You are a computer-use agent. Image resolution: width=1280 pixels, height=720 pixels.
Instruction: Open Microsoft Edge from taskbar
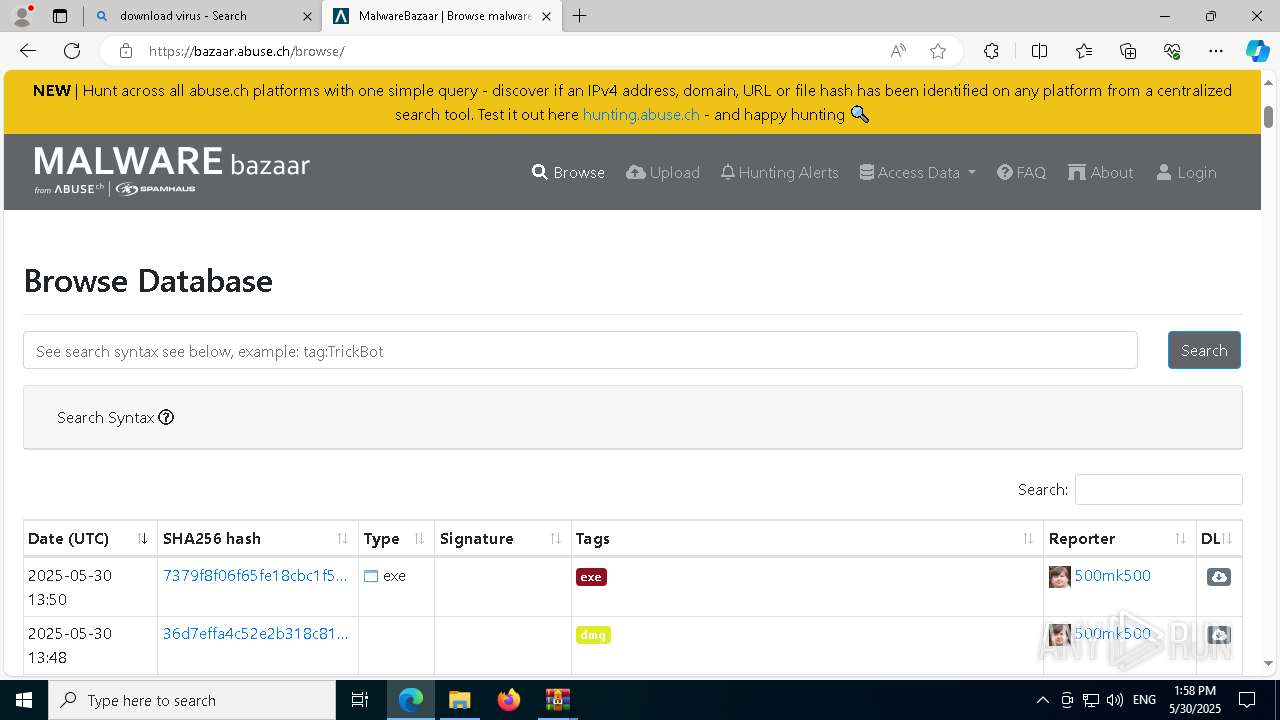pos(411,700)
